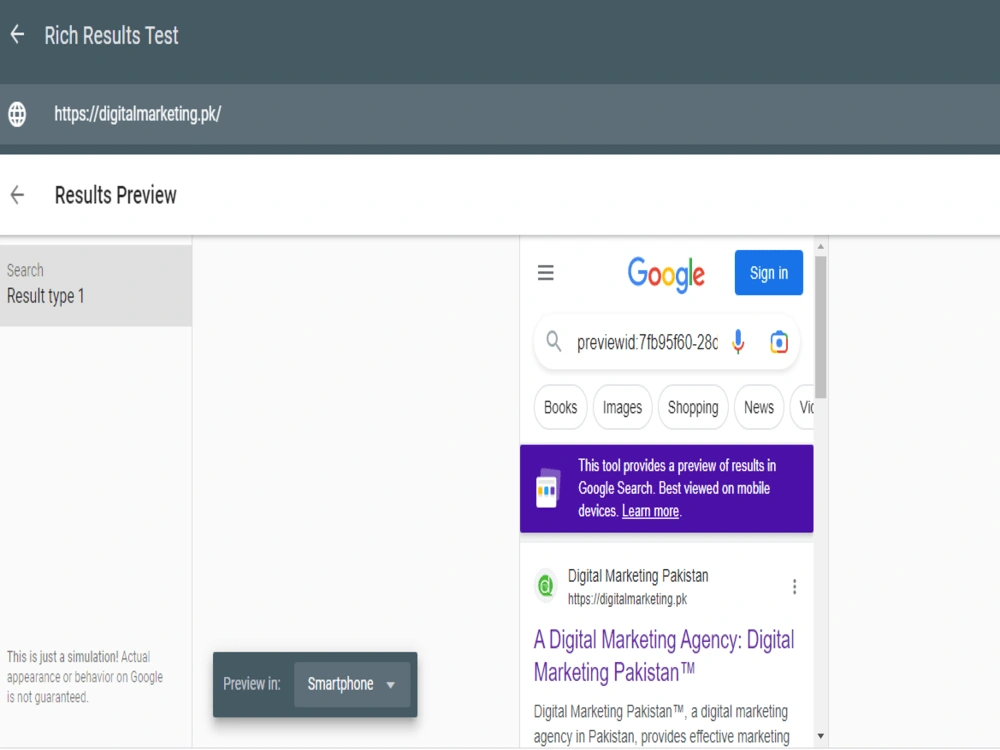Click the https://digitalmarketing.pk/ URL field at top

137,114
